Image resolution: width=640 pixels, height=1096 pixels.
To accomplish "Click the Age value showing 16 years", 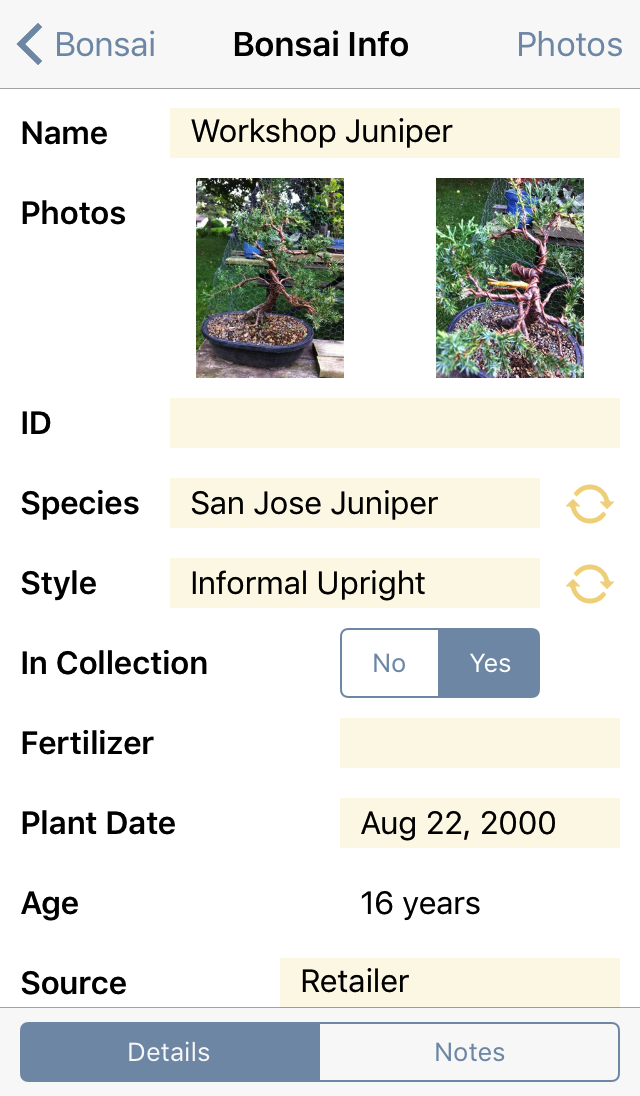I will pyautogui.click(x=420, y=903).
